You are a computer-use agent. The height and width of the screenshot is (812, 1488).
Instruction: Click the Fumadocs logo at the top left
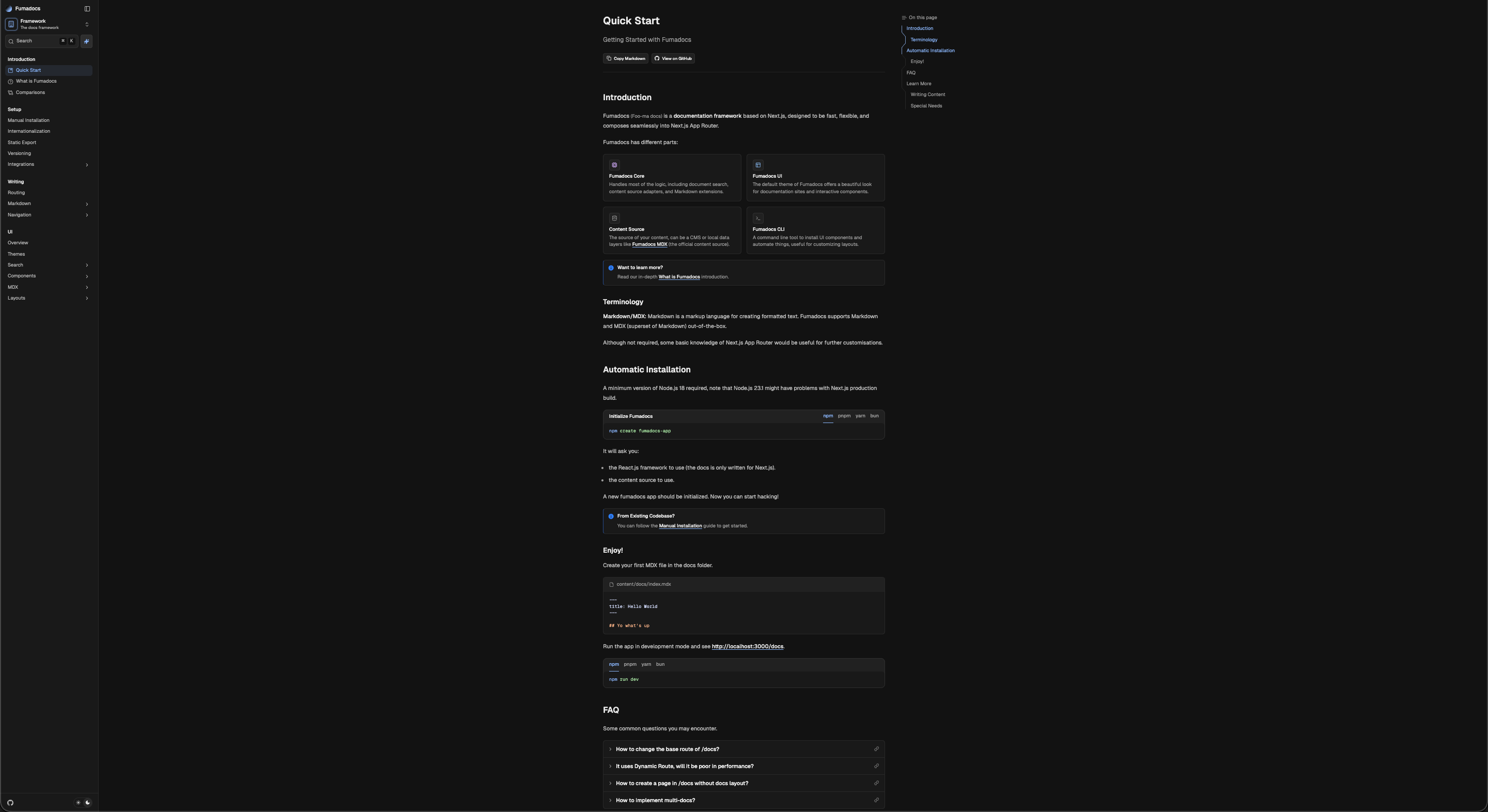coord(9,8)
